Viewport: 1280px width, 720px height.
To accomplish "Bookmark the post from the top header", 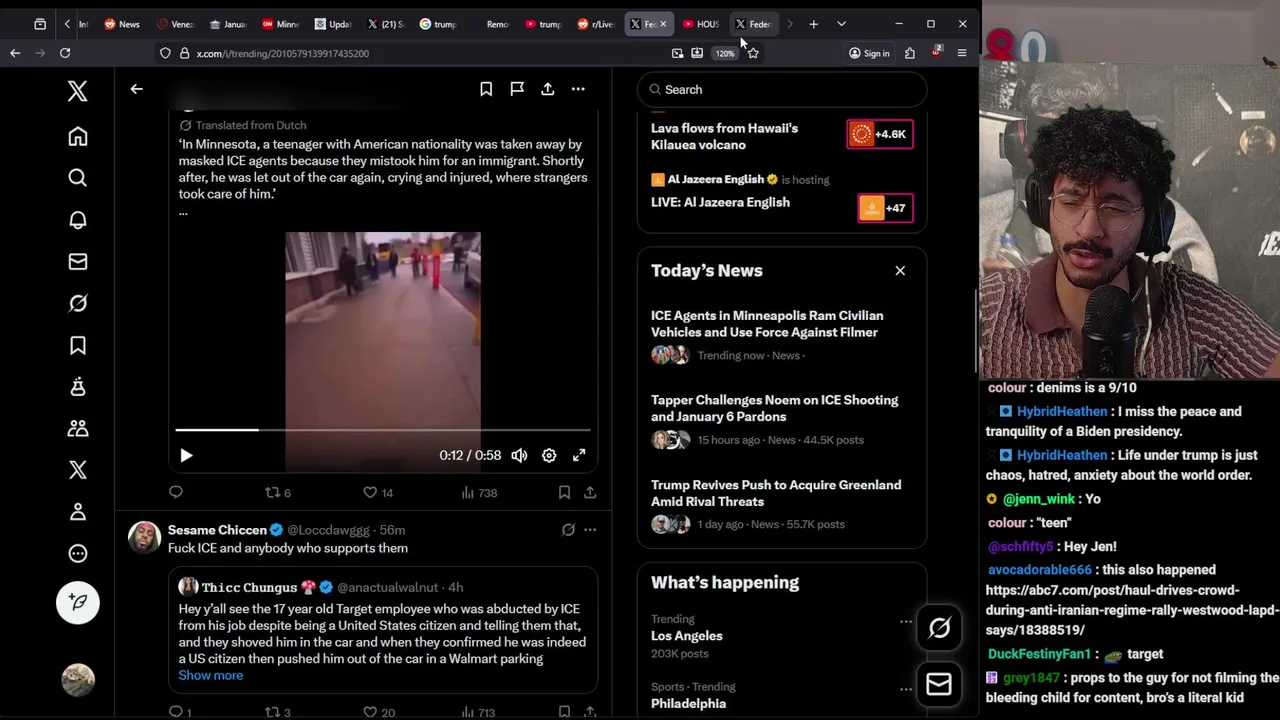I will (x=486, y=89).
